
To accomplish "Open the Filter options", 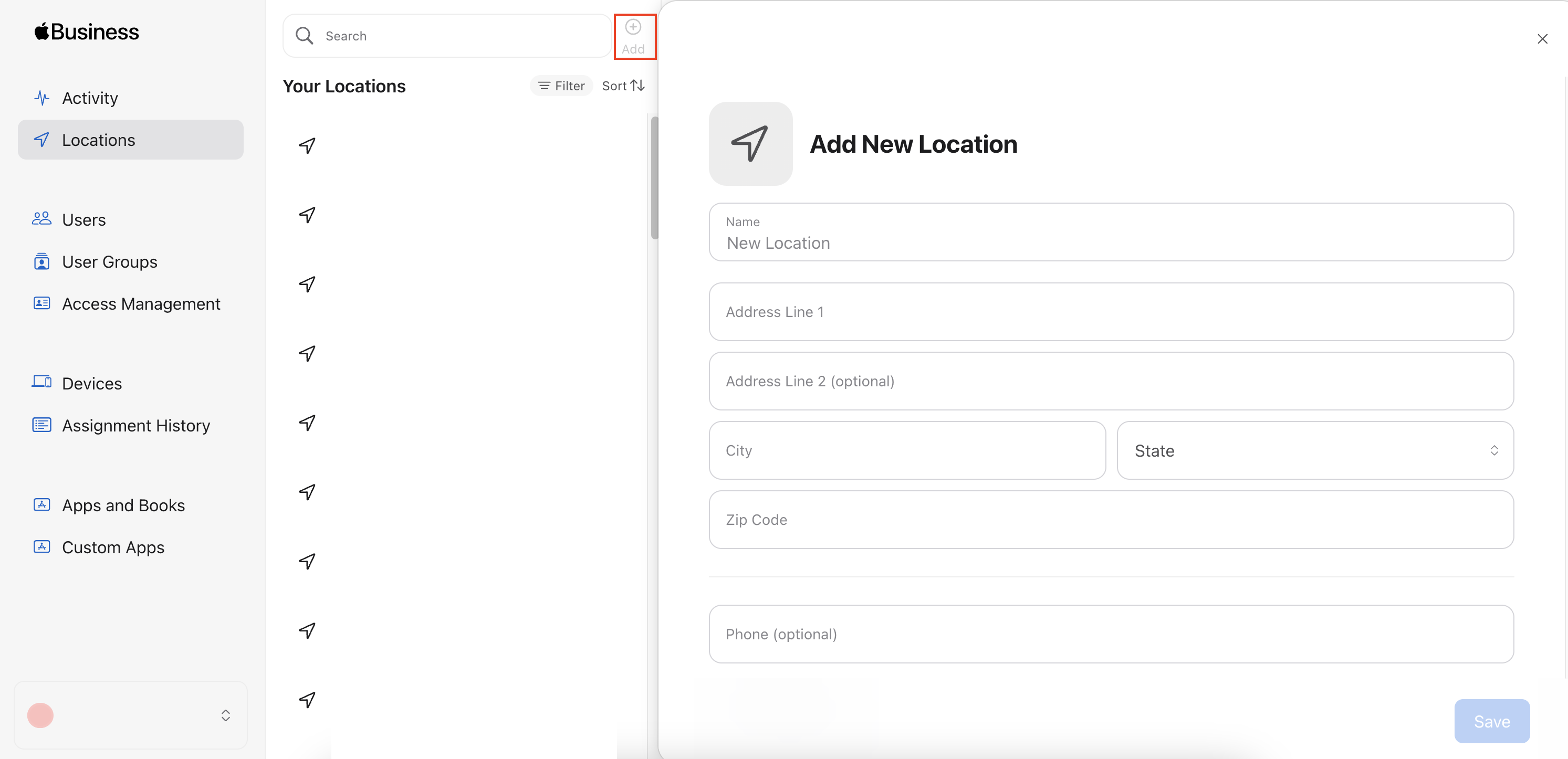I will point(561,86).
